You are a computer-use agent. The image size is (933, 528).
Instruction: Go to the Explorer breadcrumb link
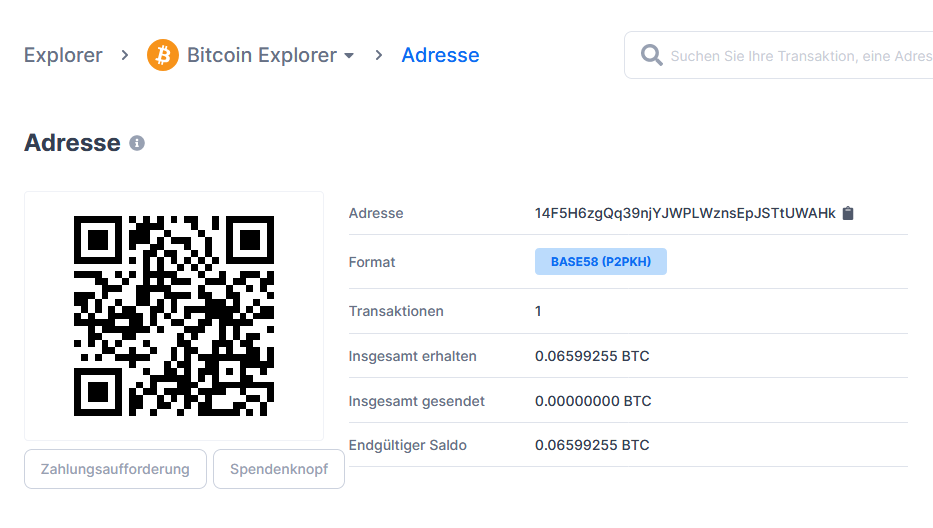pos(63,55)
